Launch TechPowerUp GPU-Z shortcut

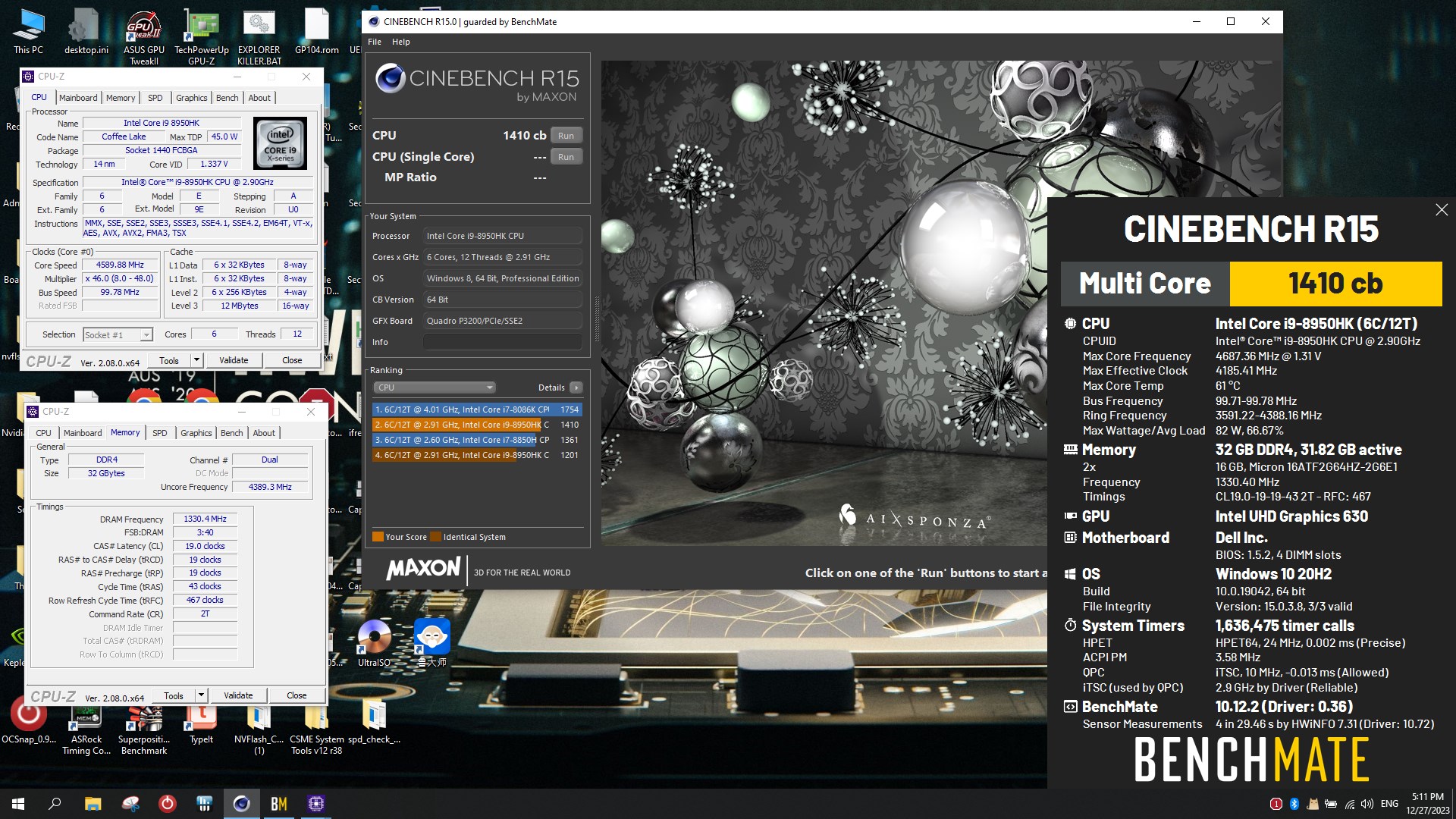[x=201, y=36]
